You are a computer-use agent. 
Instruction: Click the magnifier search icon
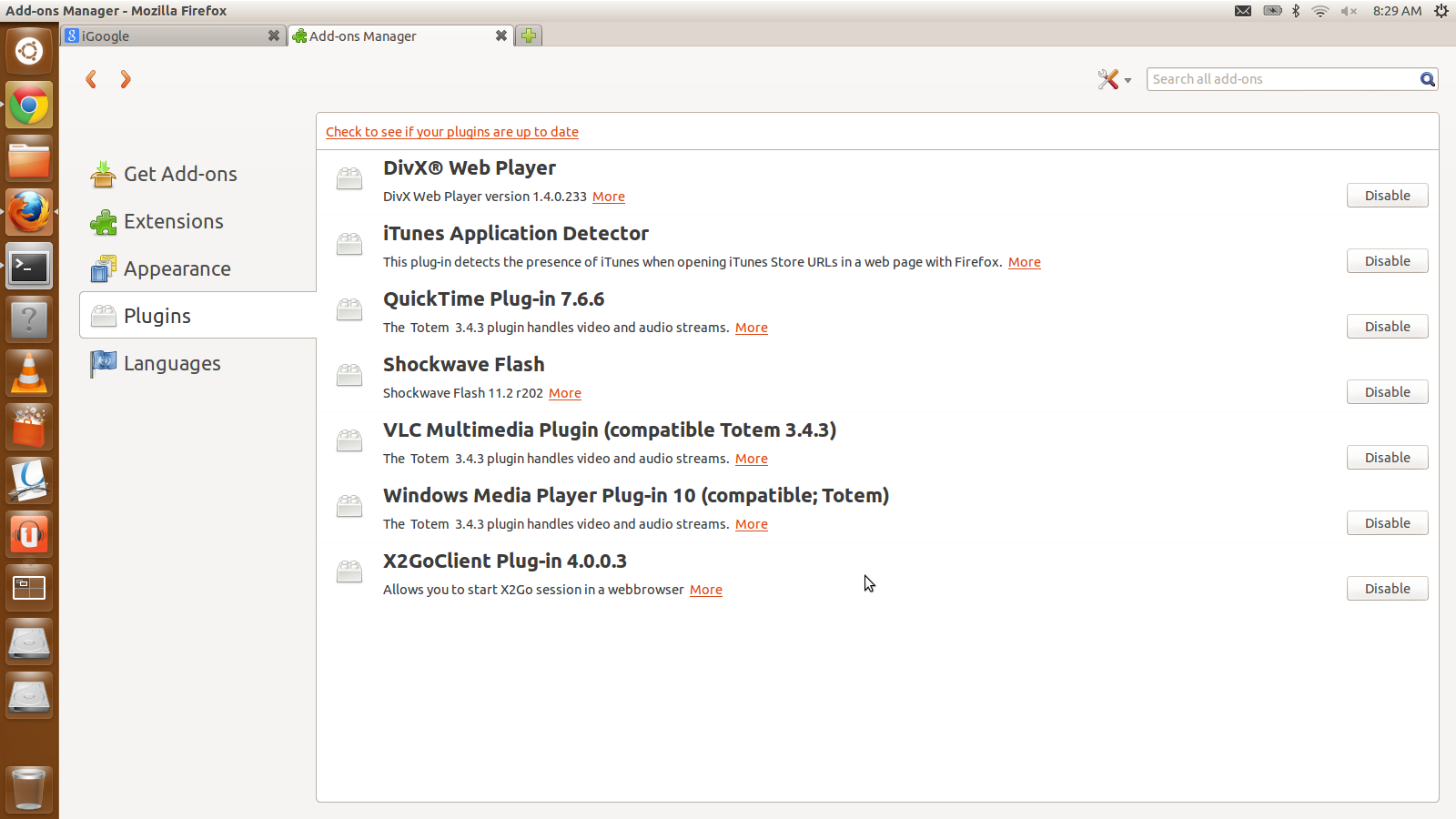[1428, 79]
